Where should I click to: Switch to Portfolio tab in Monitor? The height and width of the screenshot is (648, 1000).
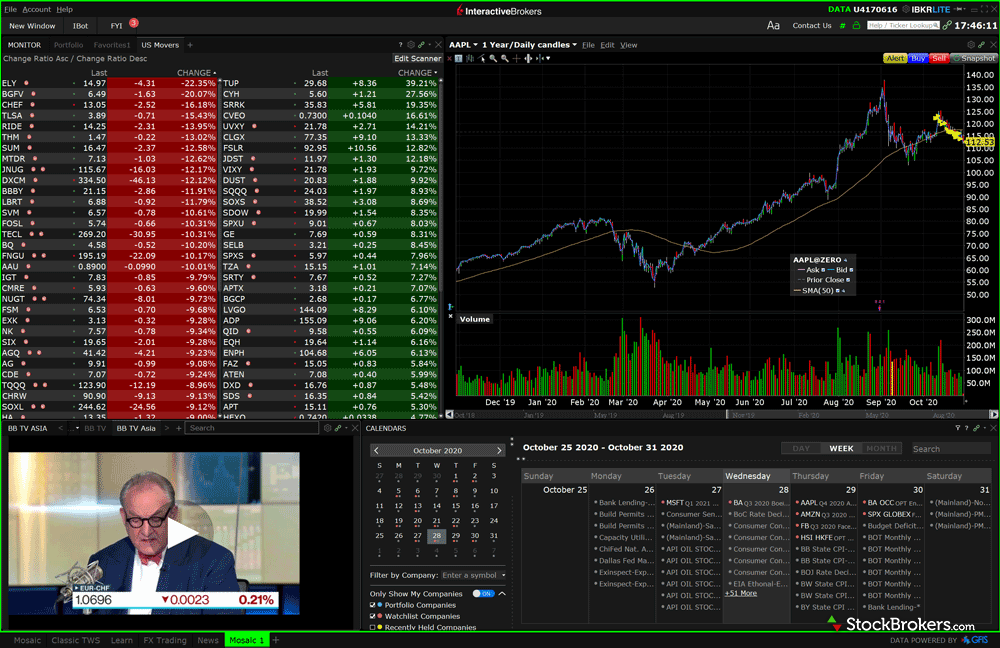point(68,45)
